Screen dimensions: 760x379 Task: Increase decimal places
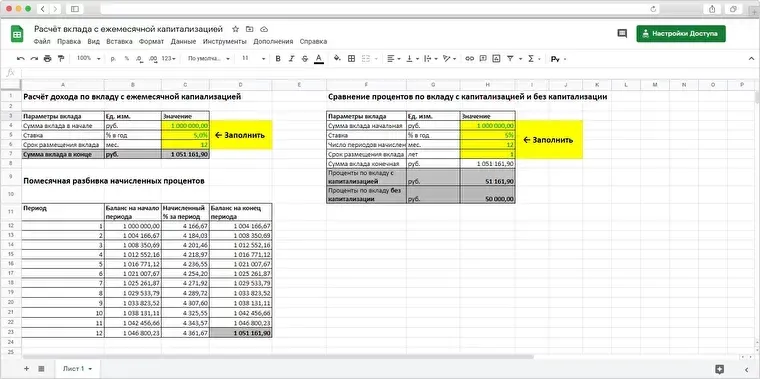pos(153,59)
